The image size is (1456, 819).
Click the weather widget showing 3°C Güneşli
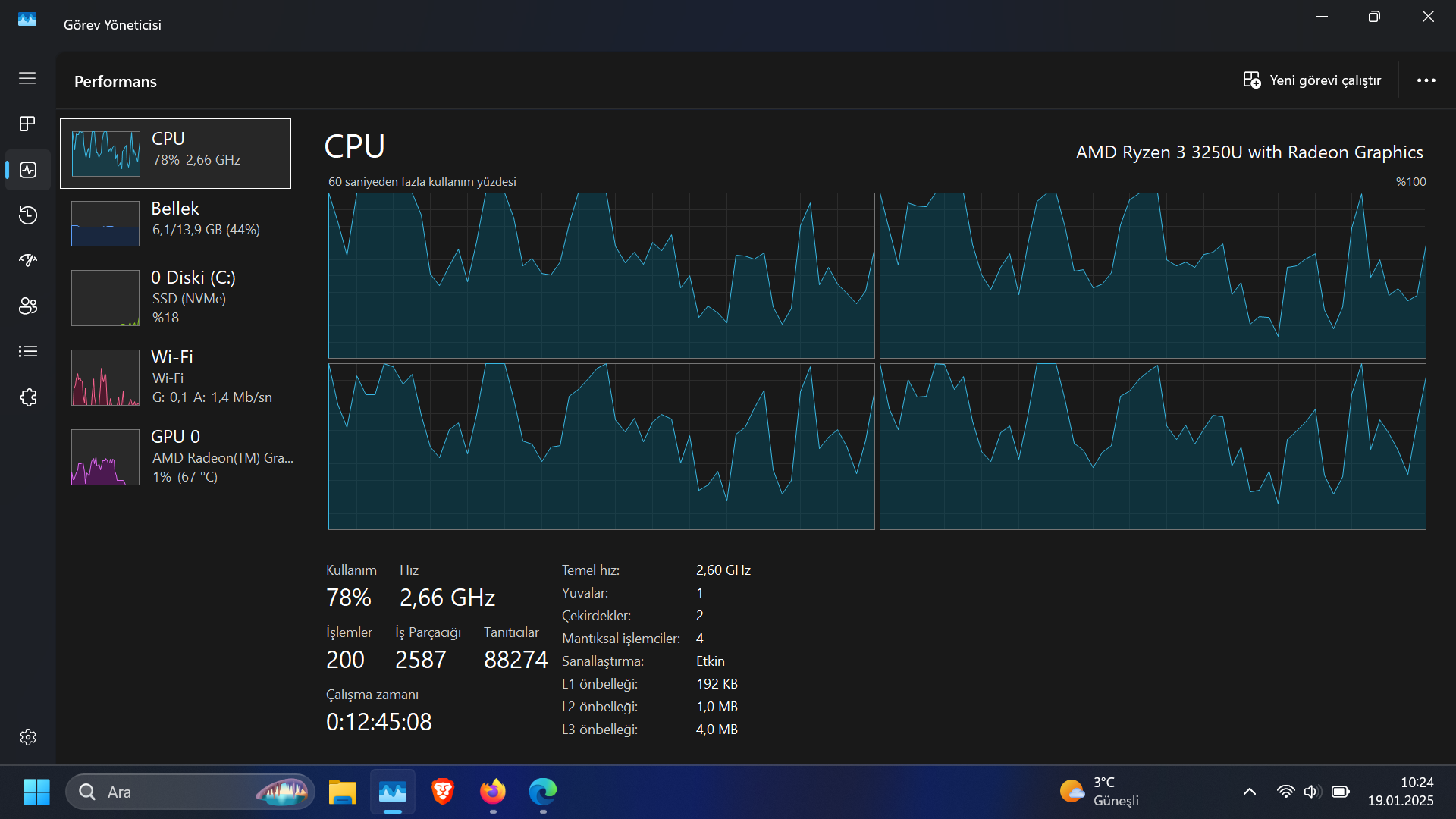[x=1100, y=792]
